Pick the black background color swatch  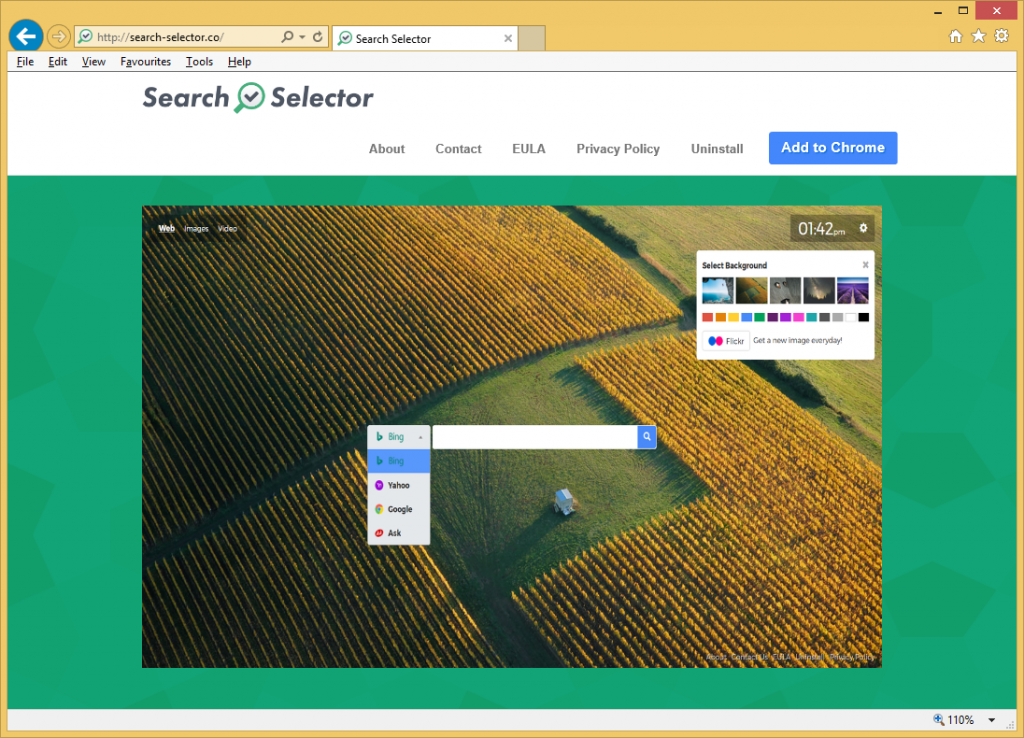[863, 318]
